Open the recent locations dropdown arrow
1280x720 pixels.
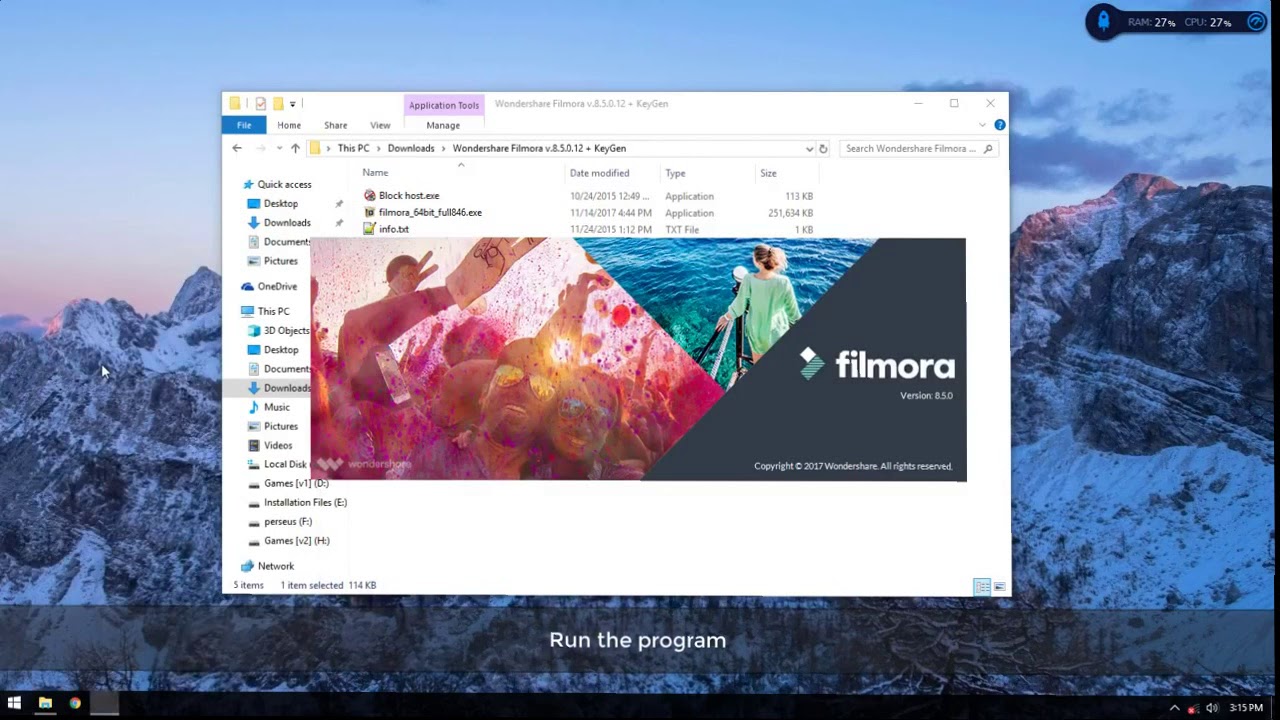pos(279,149)
